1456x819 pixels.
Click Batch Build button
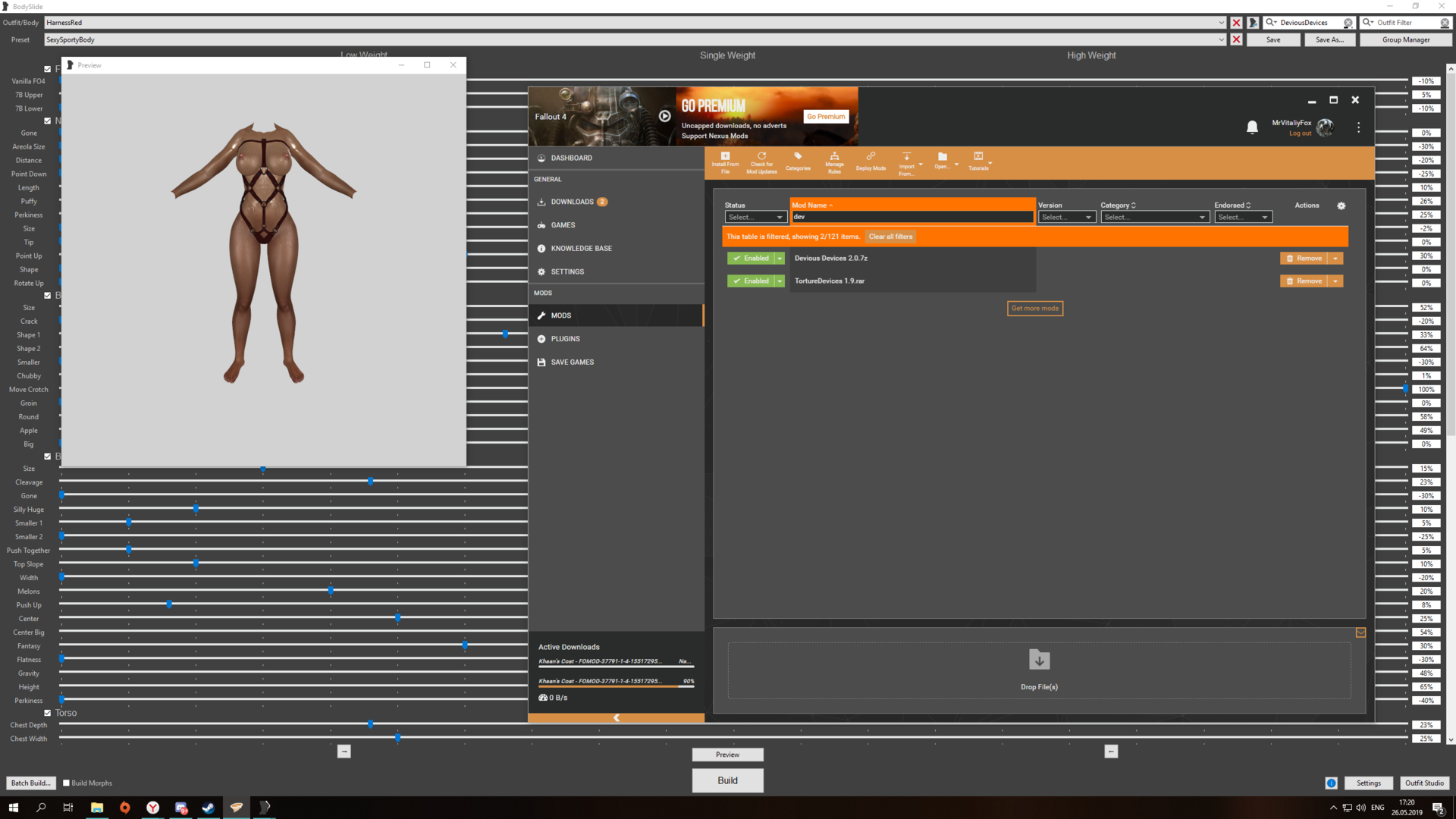pyautogui.click(x=30, y=783)
